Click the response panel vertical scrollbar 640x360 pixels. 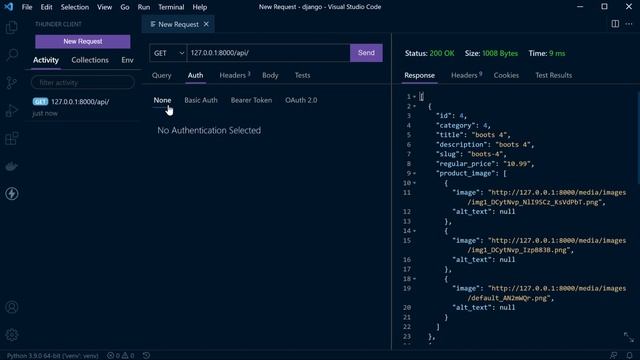[638, 139]
